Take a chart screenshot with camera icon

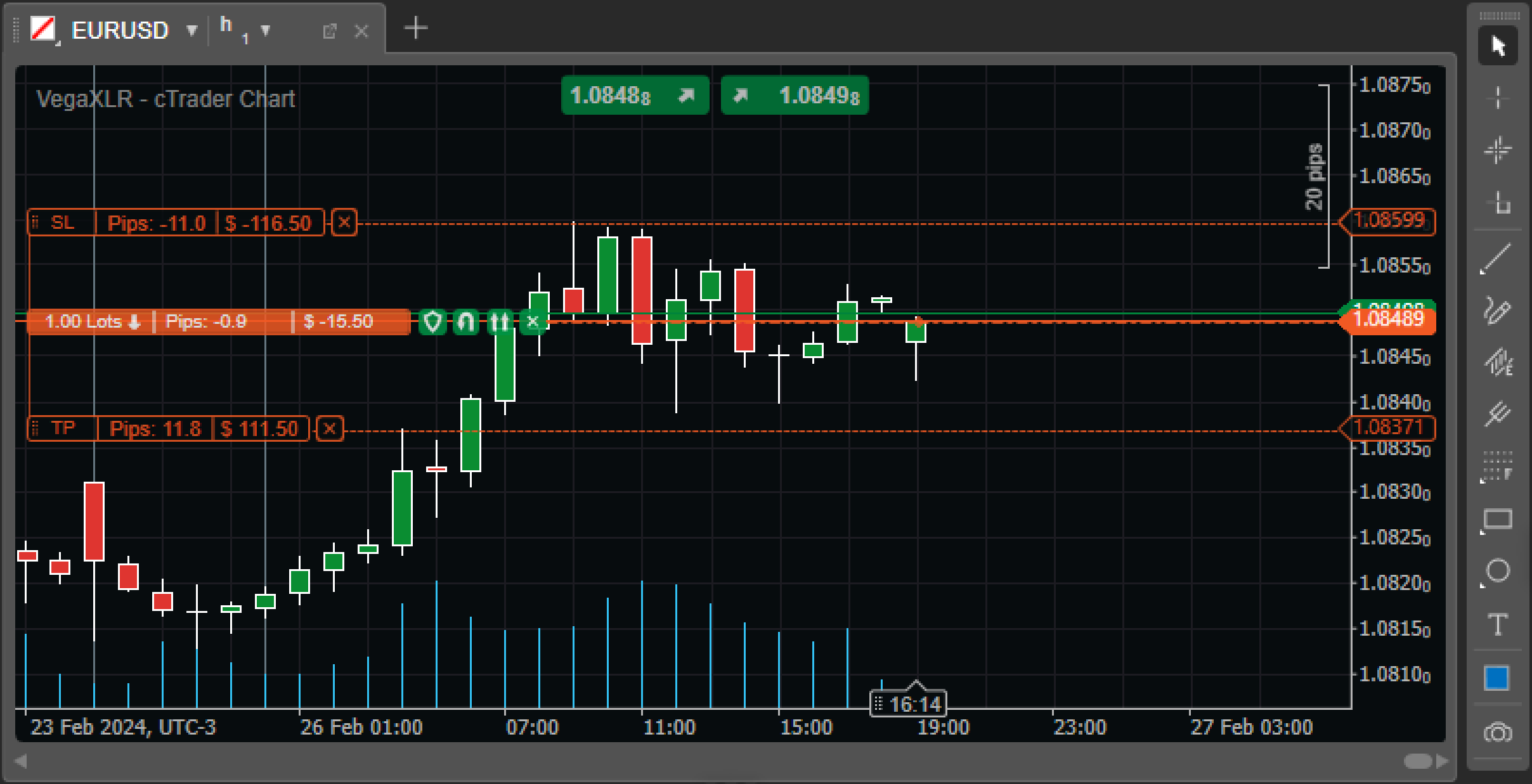1498,733
